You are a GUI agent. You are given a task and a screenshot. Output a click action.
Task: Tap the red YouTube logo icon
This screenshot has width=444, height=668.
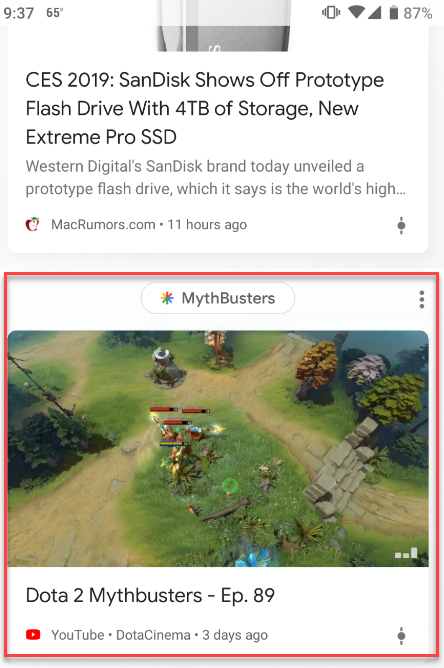click(x=33, y=635)
